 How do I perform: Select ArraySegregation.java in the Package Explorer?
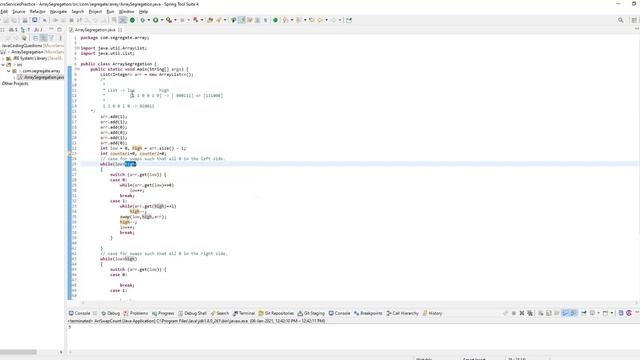point(43,77)
